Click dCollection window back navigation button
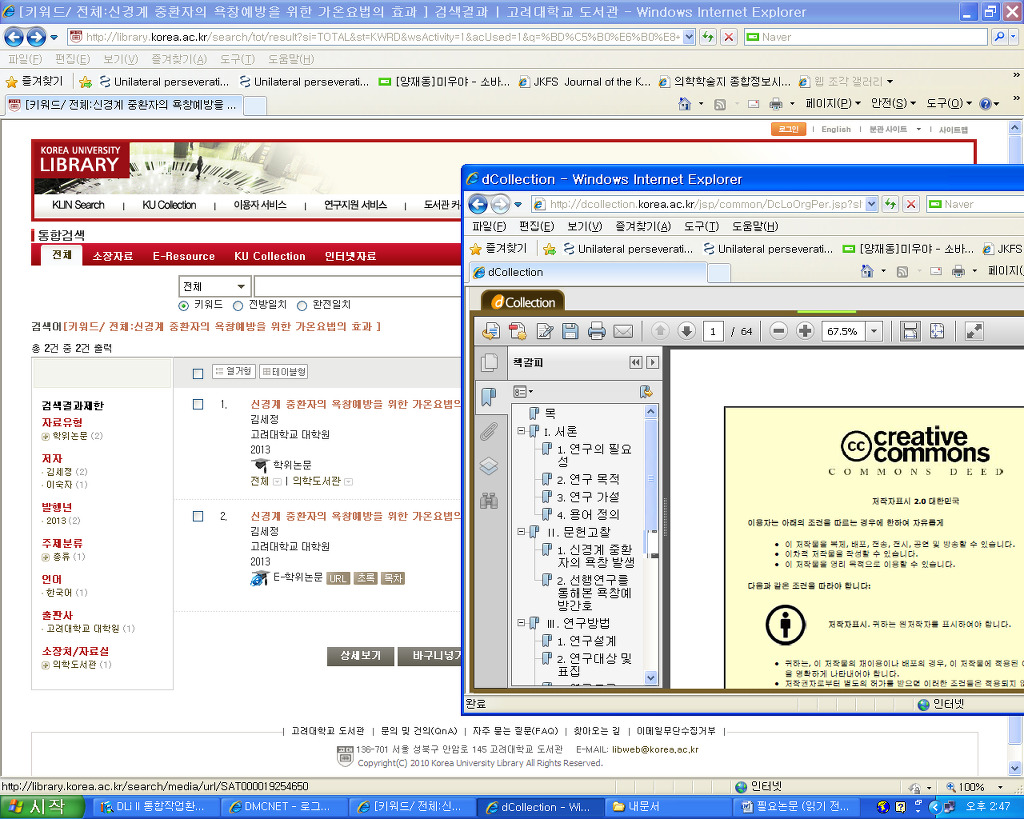The image size is (1024, 819). click(478, 204)
